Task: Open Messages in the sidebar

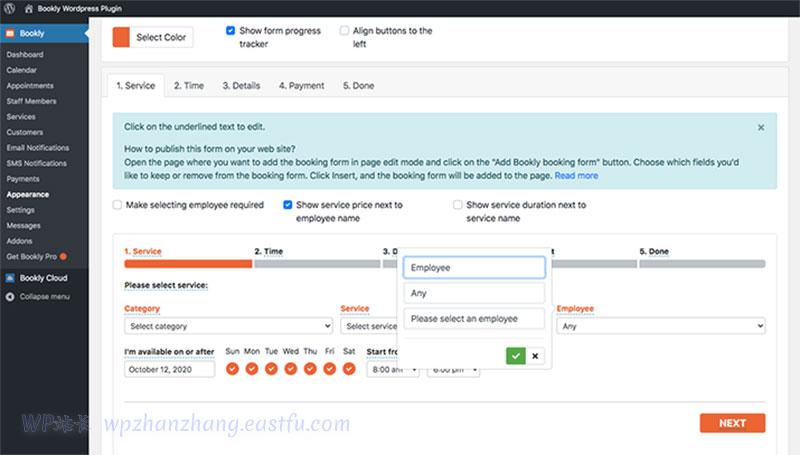Action: (x=23, y=226)
